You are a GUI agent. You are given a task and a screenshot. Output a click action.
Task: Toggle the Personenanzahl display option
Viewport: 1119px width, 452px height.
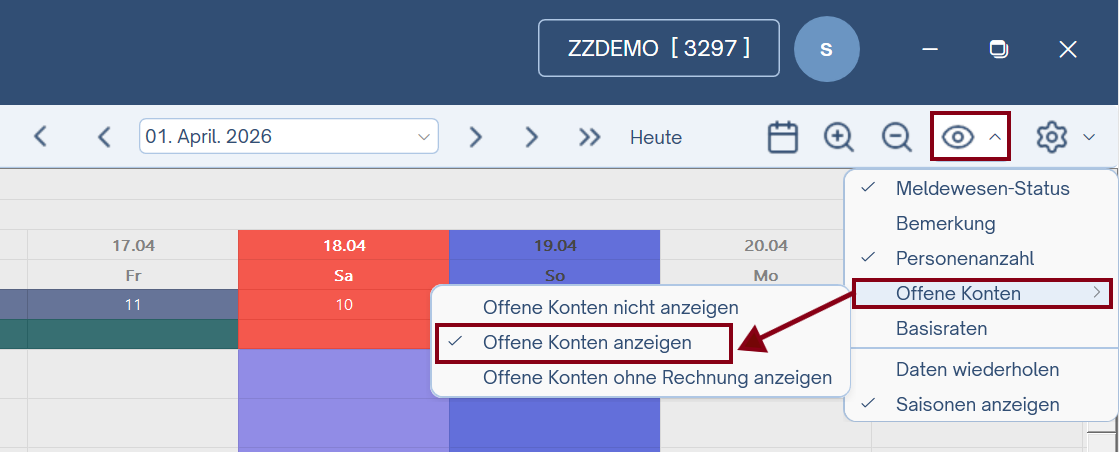[x=964, y=258]
